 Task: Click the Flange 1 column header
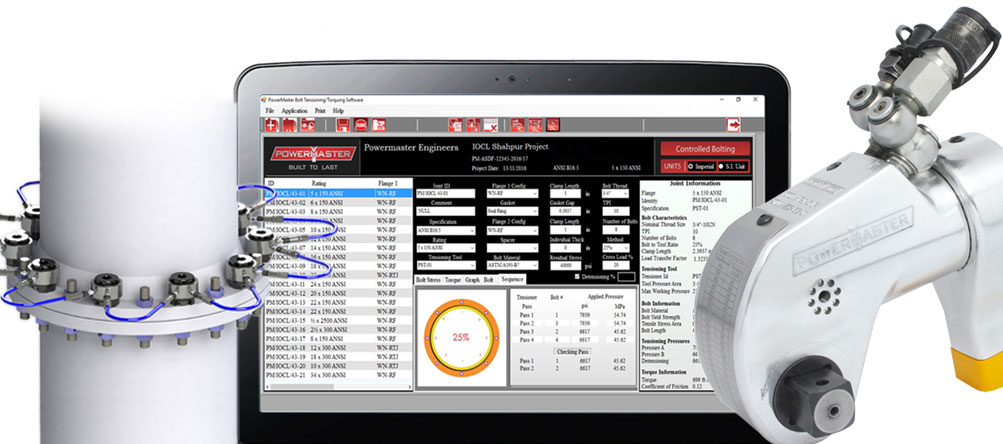click(x=387, y=184)
